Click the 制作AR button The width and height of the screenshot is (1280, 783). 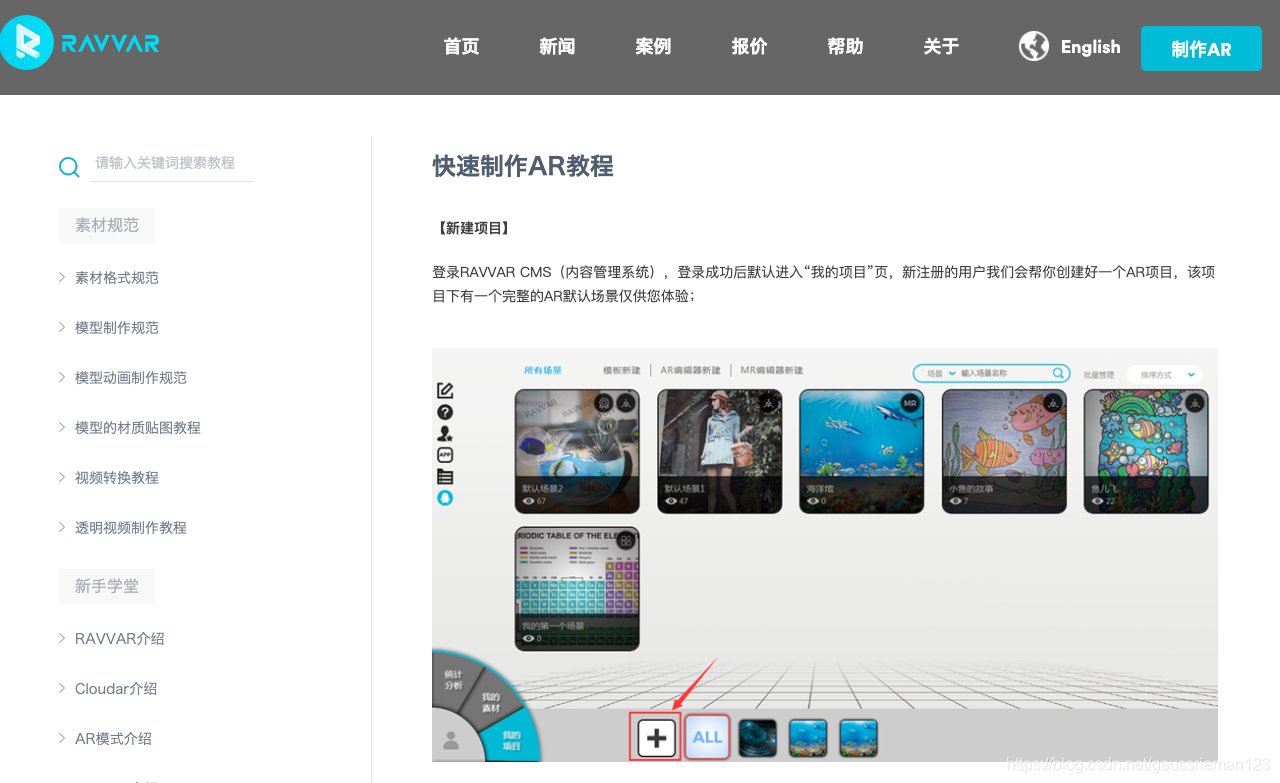pos(1201,49)
